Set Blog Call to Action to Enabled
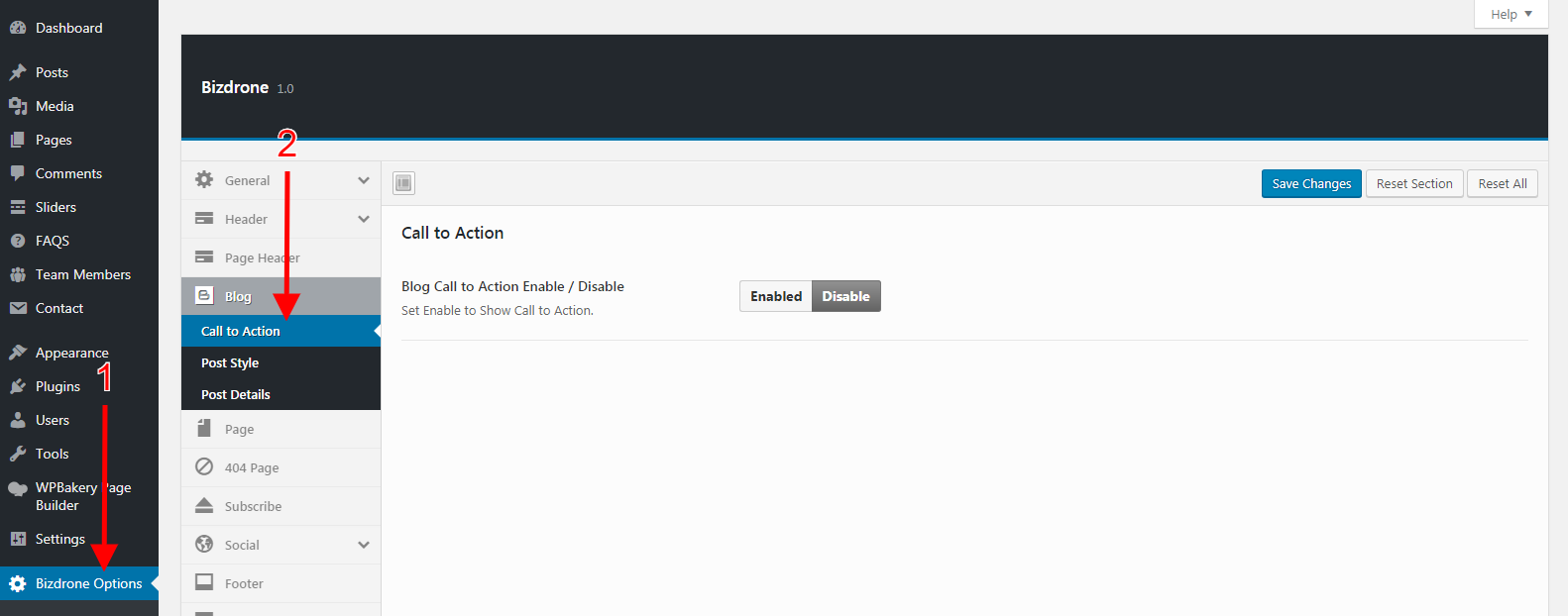 click(x=776, y=296)
